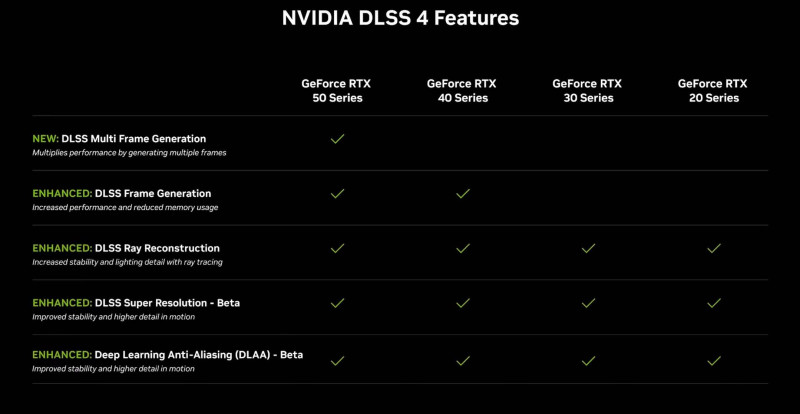800x414 pixels.
Task: Click the DLSS Ray Reconstruction row label
Action: (157, 248)
